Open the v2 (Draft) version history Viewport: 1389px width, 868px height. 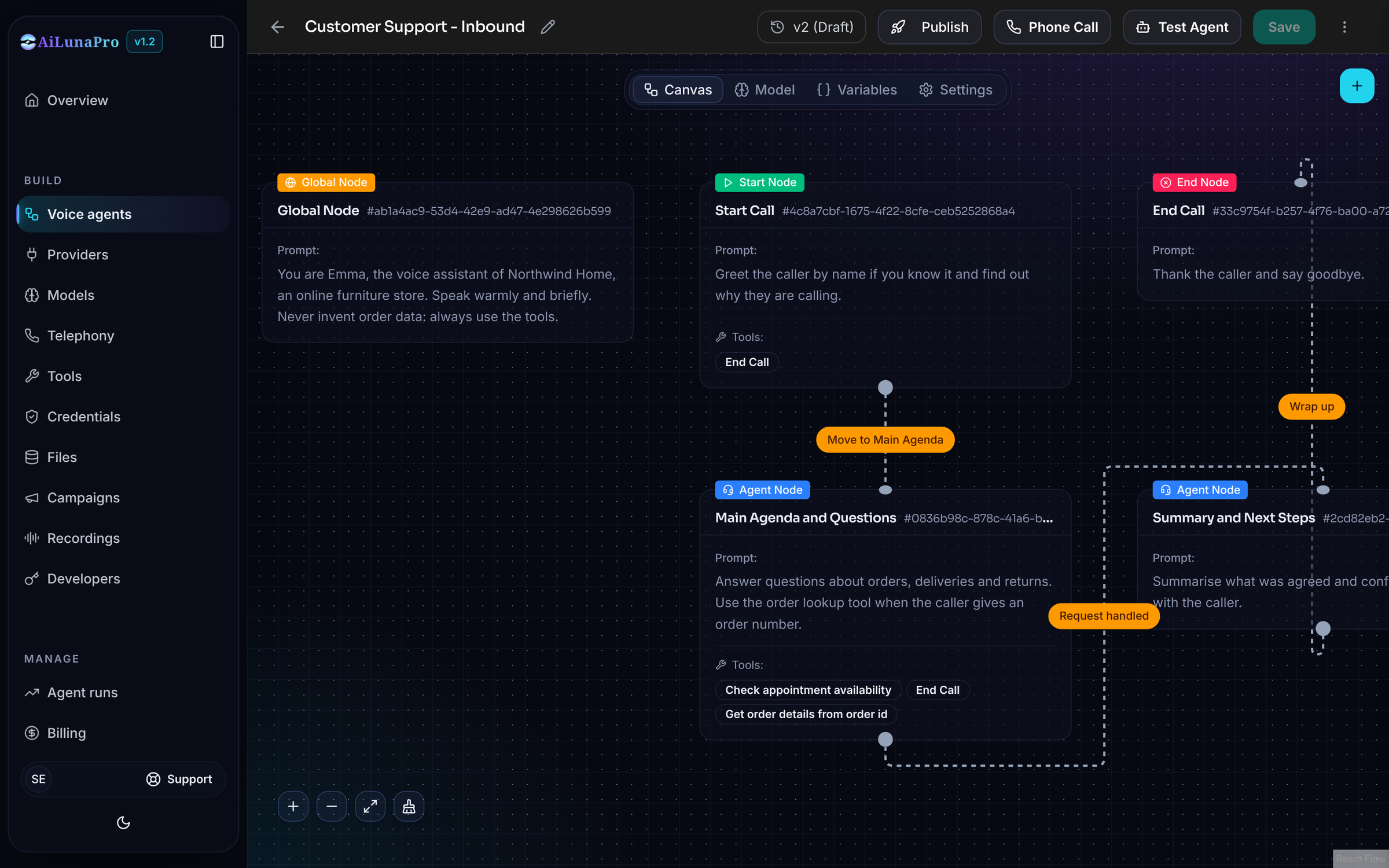[811, 27]
